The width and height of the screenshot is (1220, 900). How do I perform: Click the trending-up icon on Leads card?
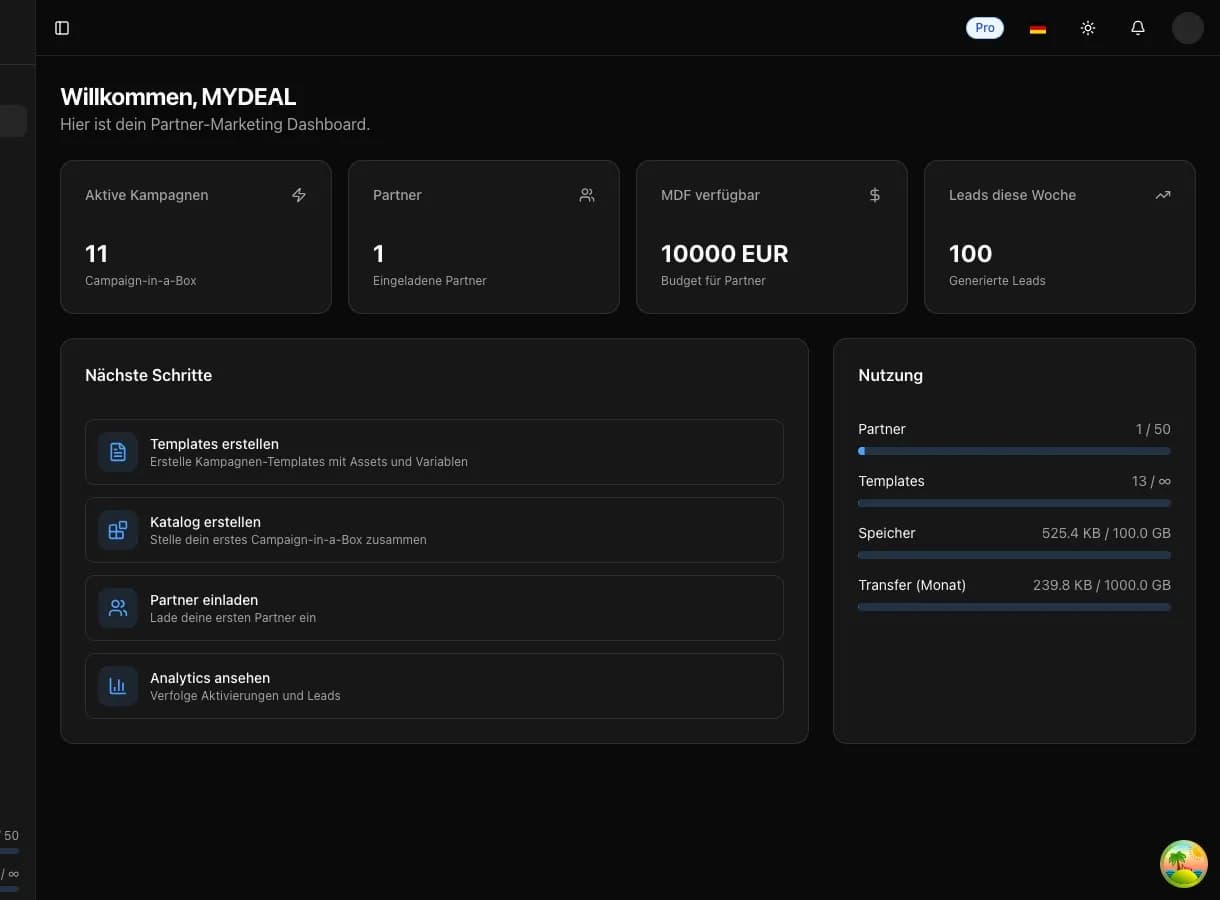click(x=1162, y=195)
